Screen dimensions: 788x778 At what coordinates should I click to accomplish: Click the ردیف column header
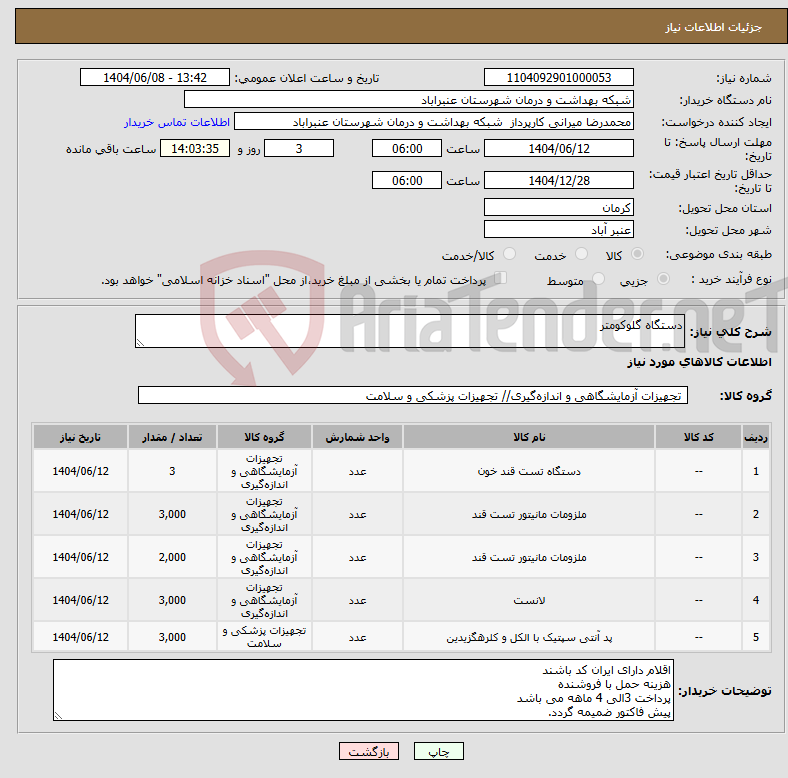(x=755, y=437)
